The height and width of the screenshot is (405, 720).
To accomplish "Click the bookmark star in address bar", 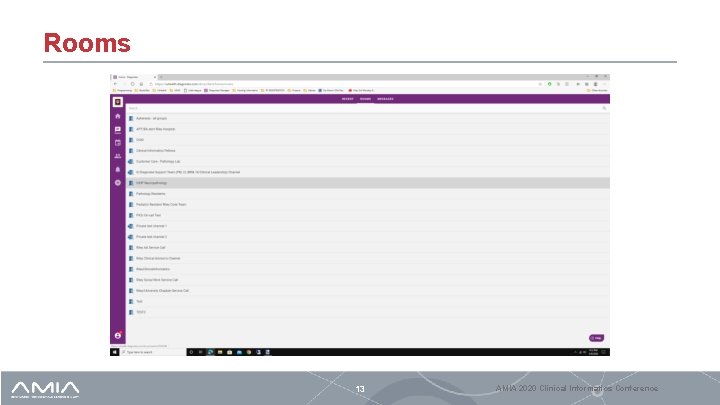I will 540,84.
